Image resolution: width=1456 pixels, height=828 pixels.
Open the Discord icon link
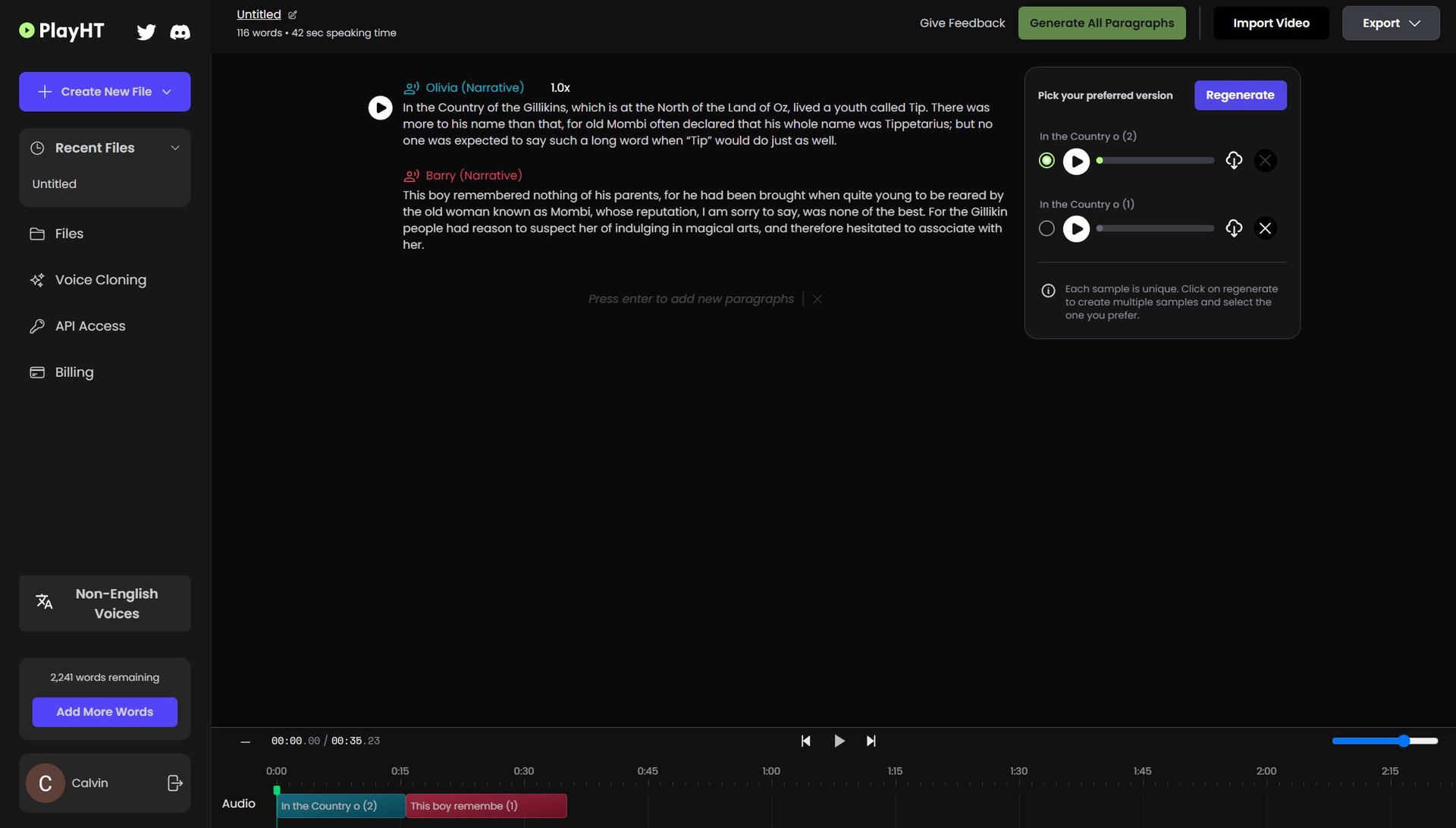tap(180, 32)
